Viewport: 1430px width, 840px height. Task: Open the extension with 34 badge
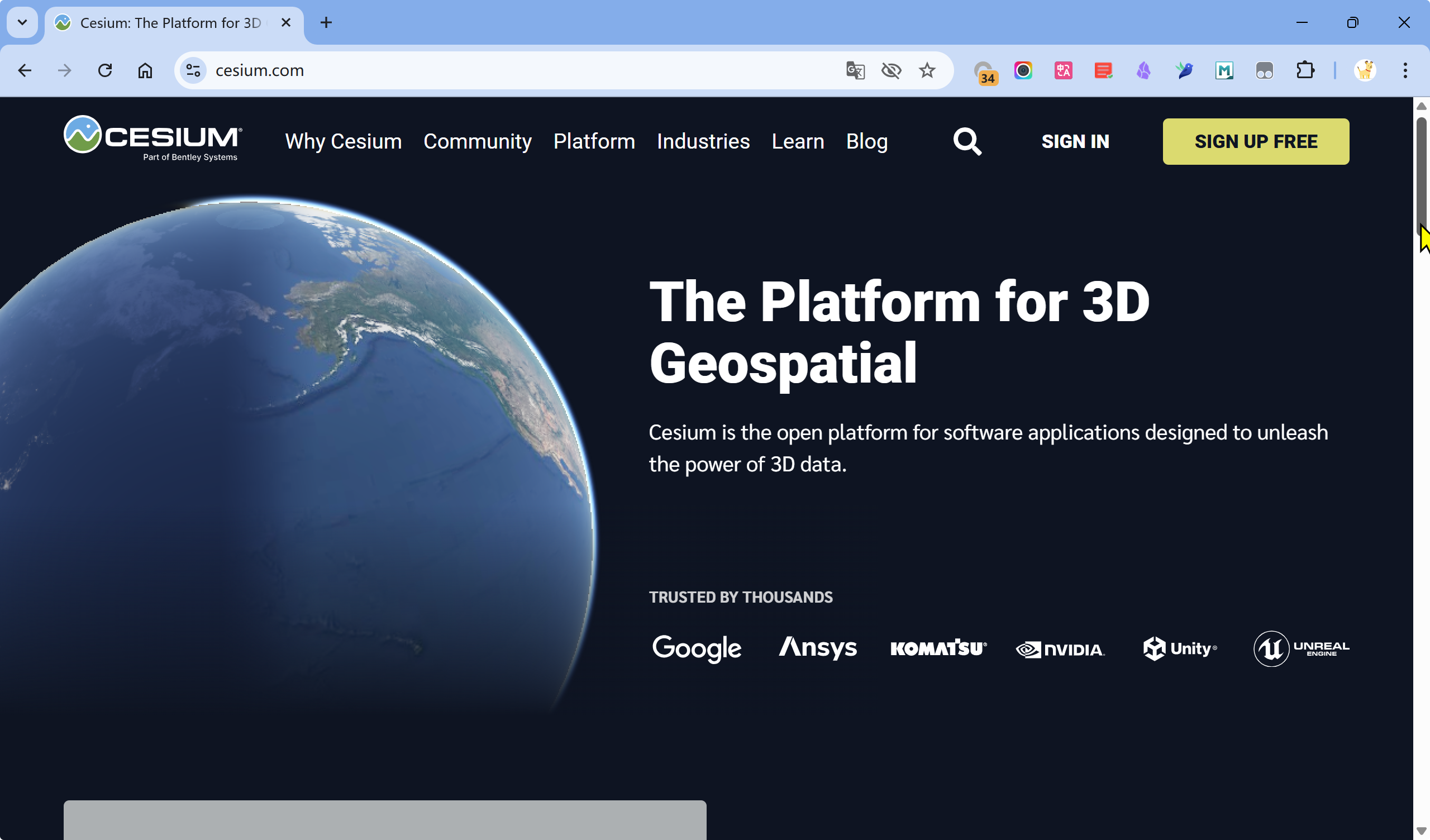pos(985,73)
